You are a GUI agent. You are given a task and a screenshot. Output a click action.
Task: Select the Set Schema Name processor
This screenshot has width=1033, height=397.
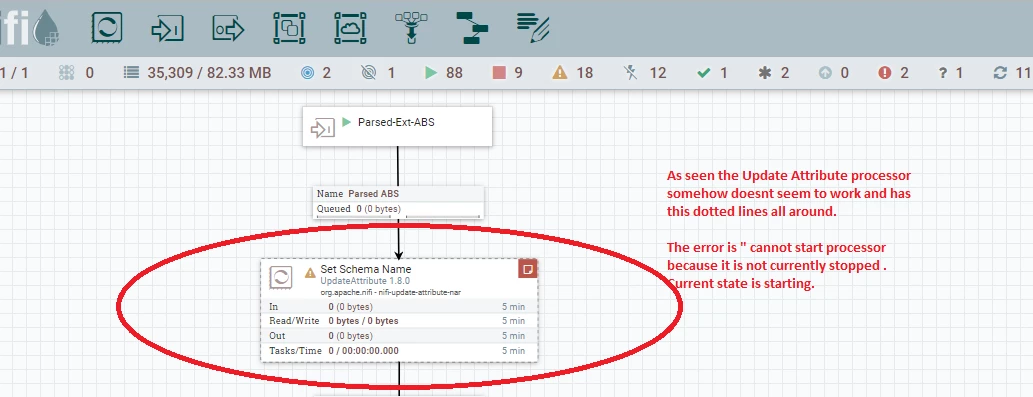click(x=399, y=309)
